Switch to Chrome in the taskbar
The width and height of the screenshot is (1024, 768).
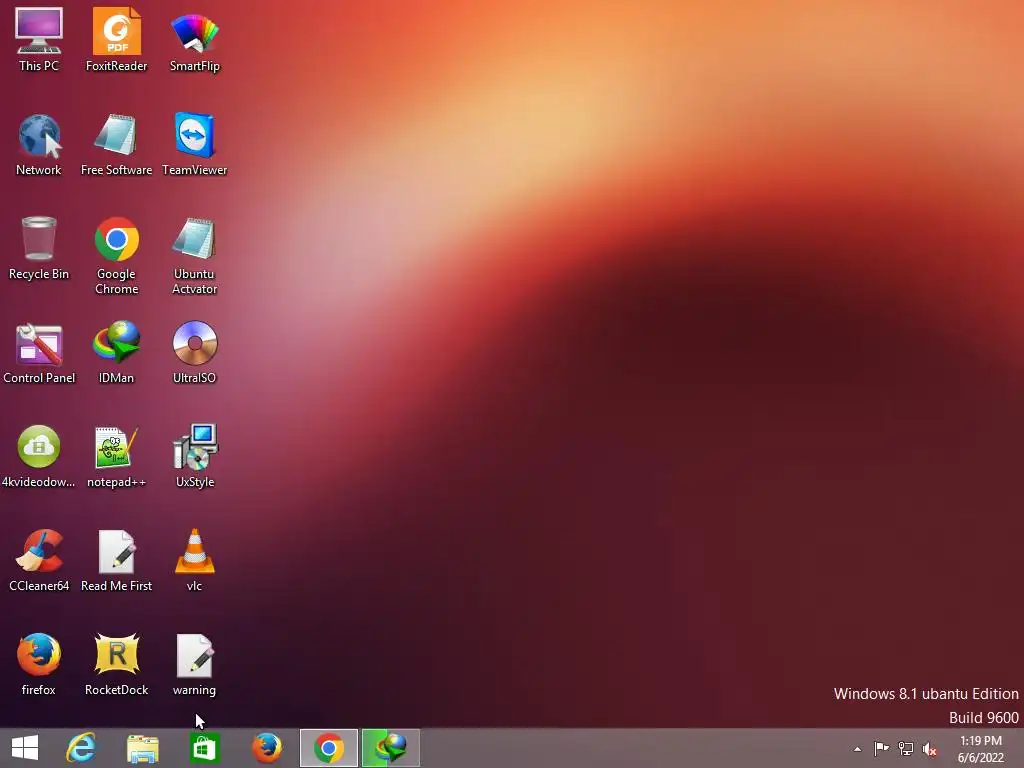coord(328,748)
